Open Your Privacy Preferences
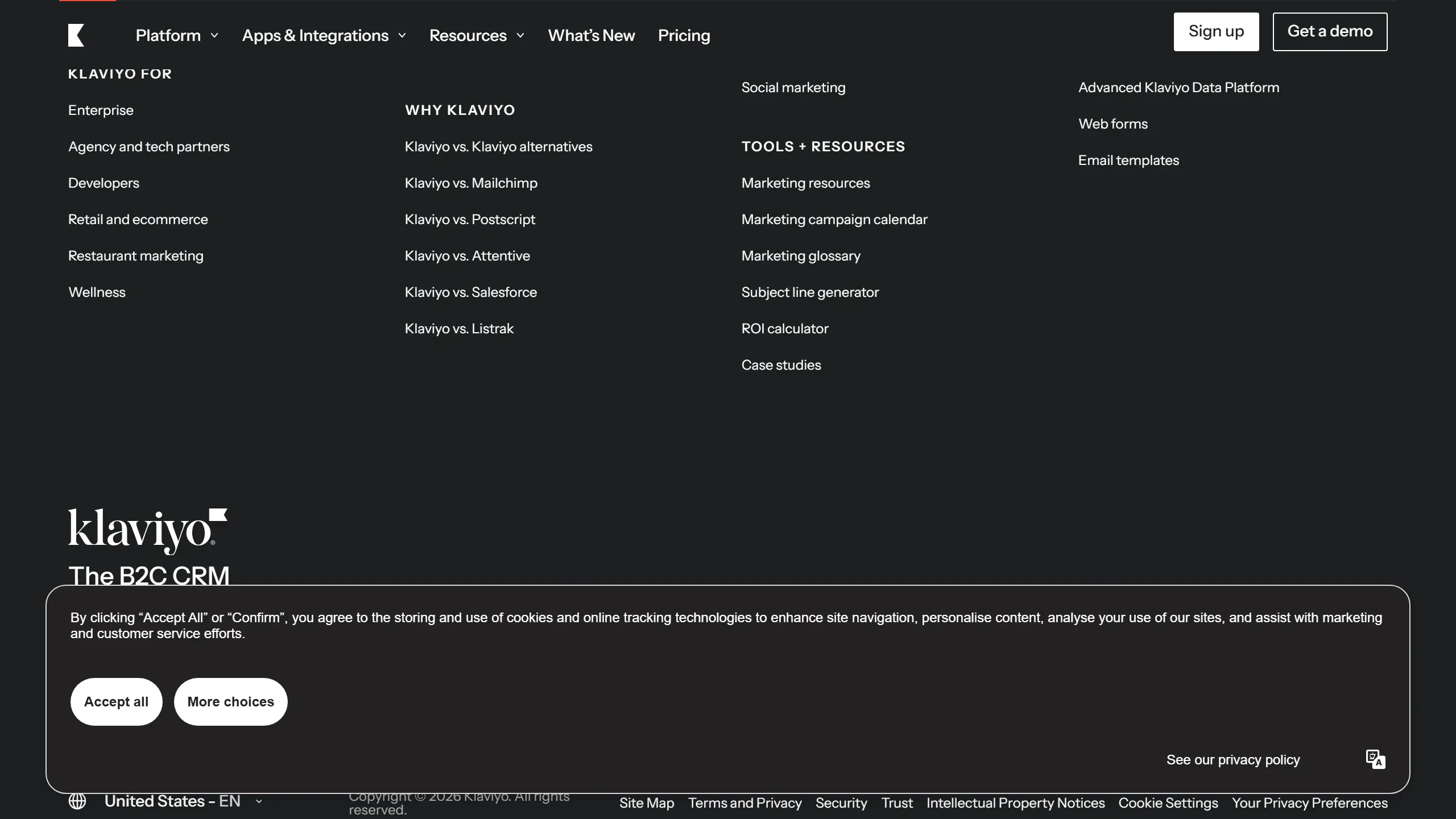1456x819 pixels. 1310,803
